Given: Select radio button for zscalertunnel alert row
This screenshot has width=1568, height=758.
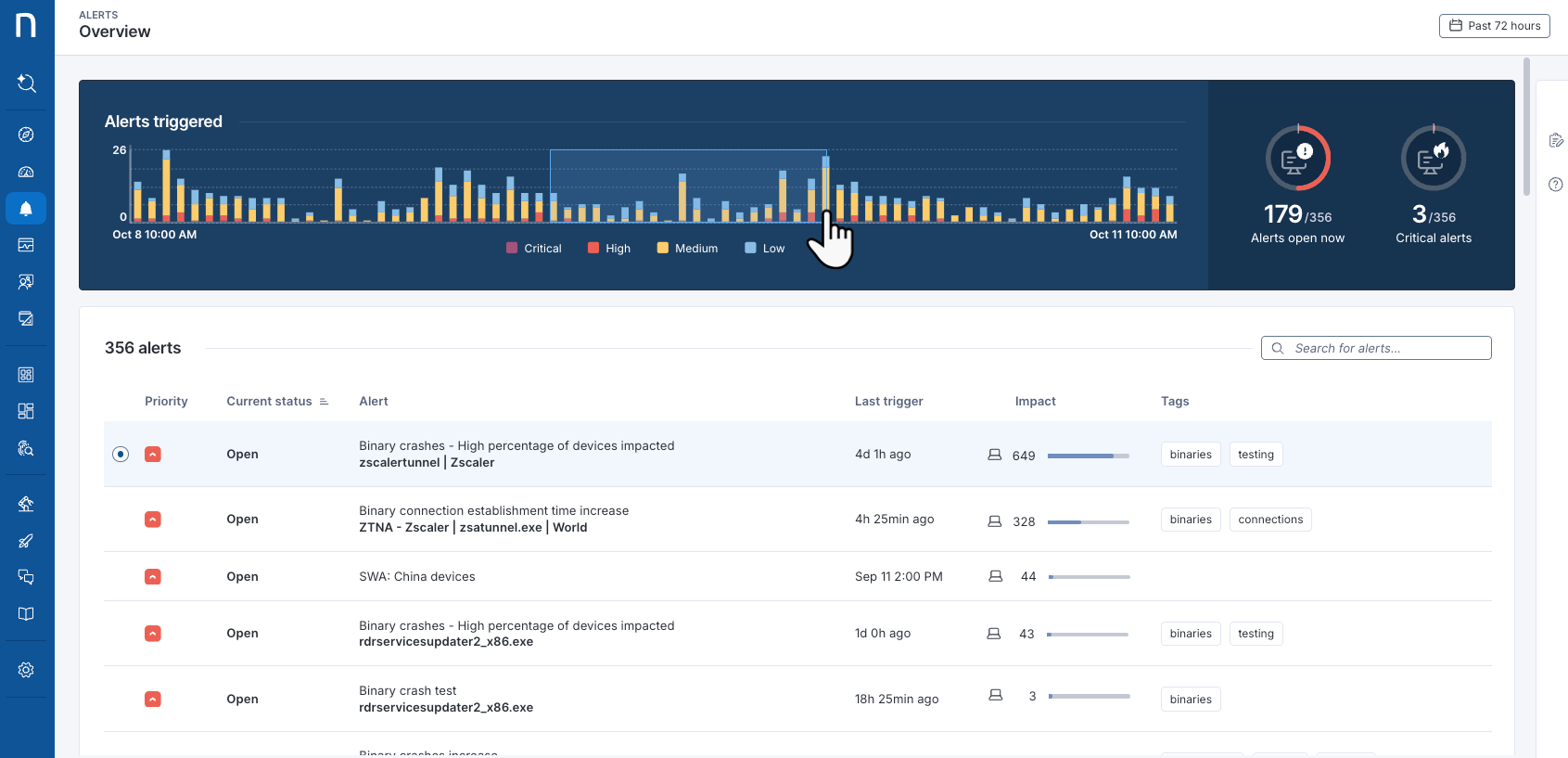Looking at the screenshot, I should click(121, 454).
